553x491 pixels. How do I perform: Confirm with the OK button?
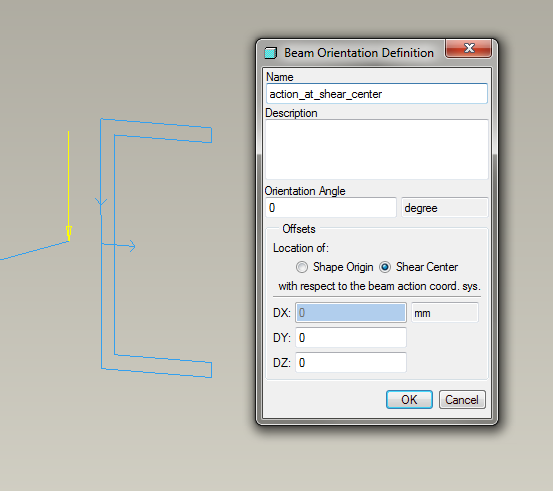(409, 400)
